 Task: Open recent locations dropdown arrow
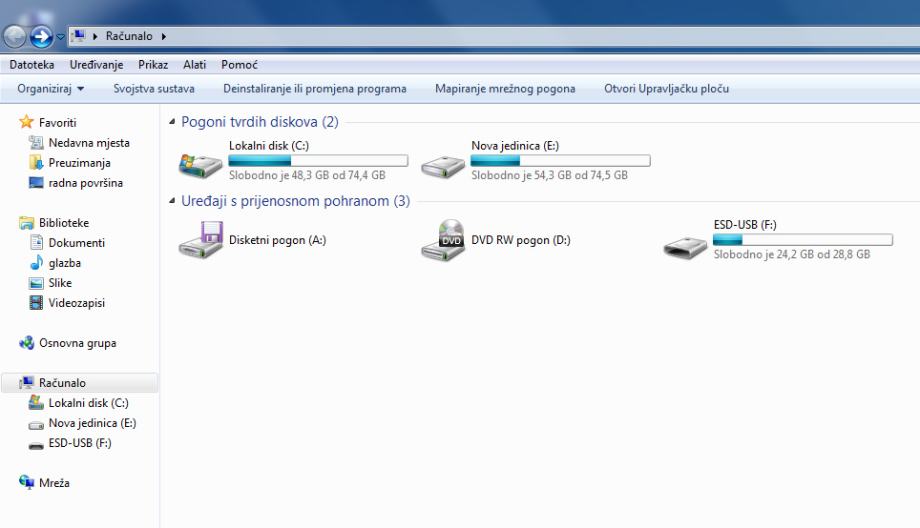(x=60, y=36)
